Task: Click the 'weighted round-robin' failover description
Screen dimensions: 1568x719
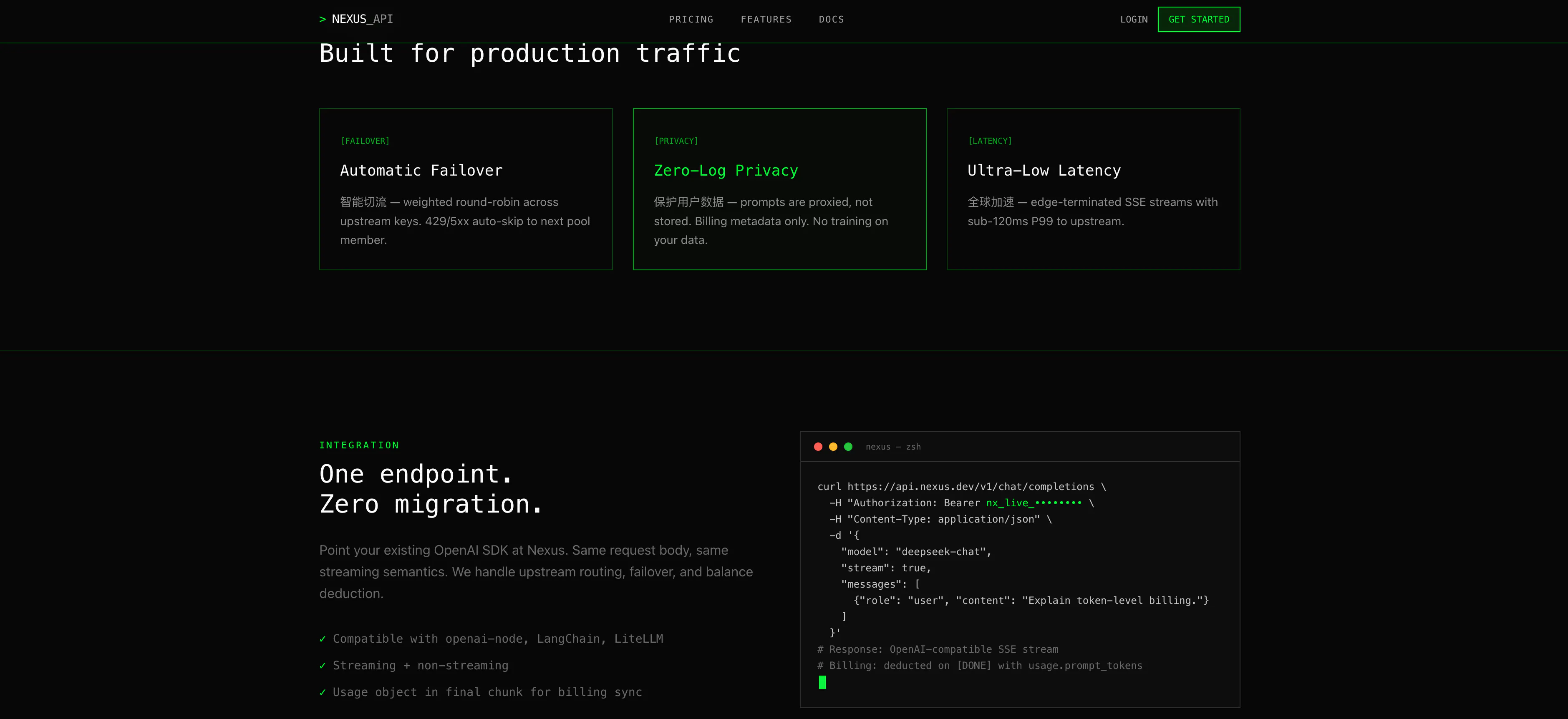Action: coord(465,221)
